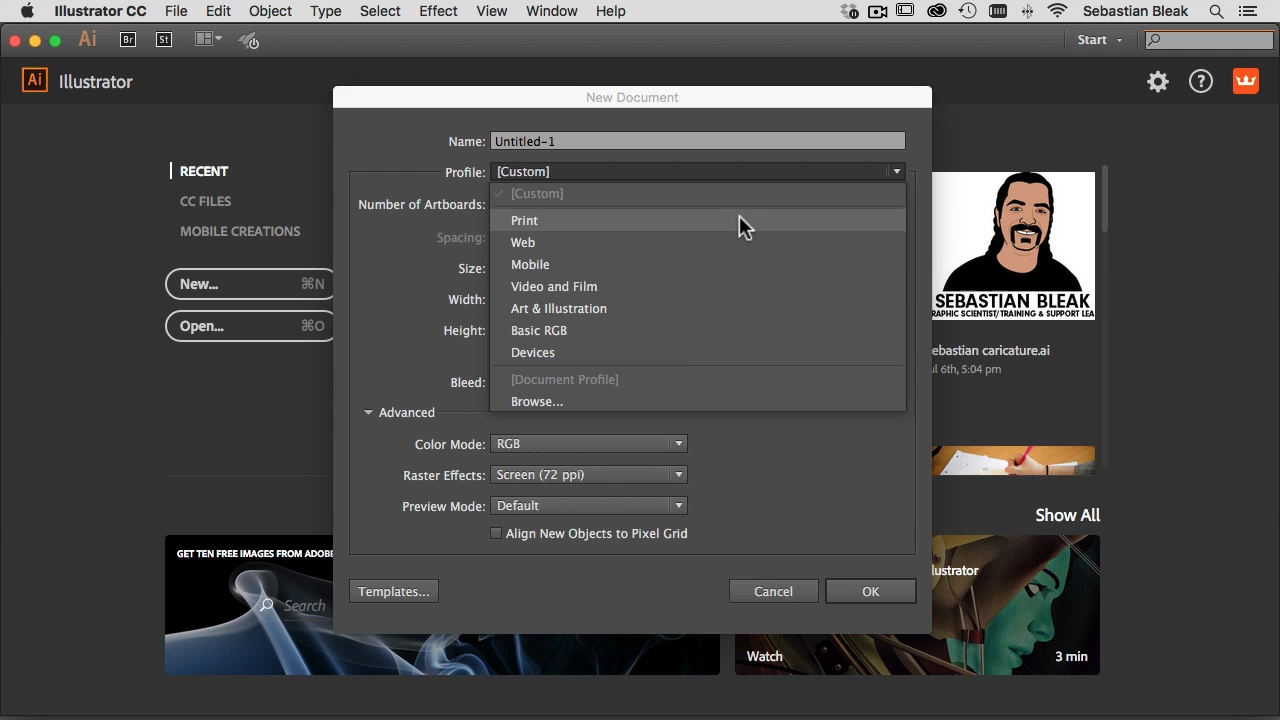Screen dimensions: 1280x720
Task: Open the Preview Mode dropdown
Action: point(588,506)
